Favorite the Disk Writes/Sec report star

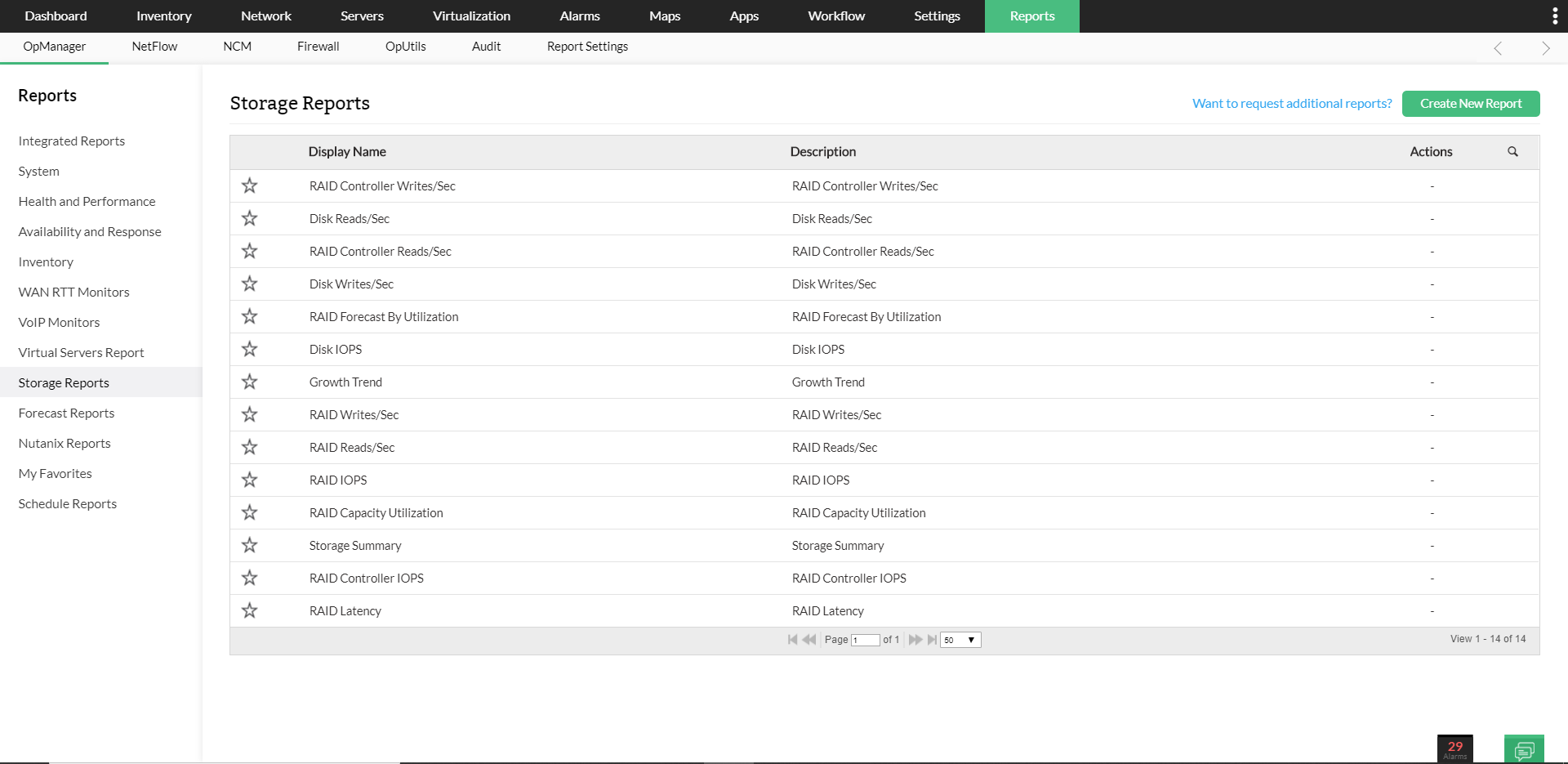(250, 284)
